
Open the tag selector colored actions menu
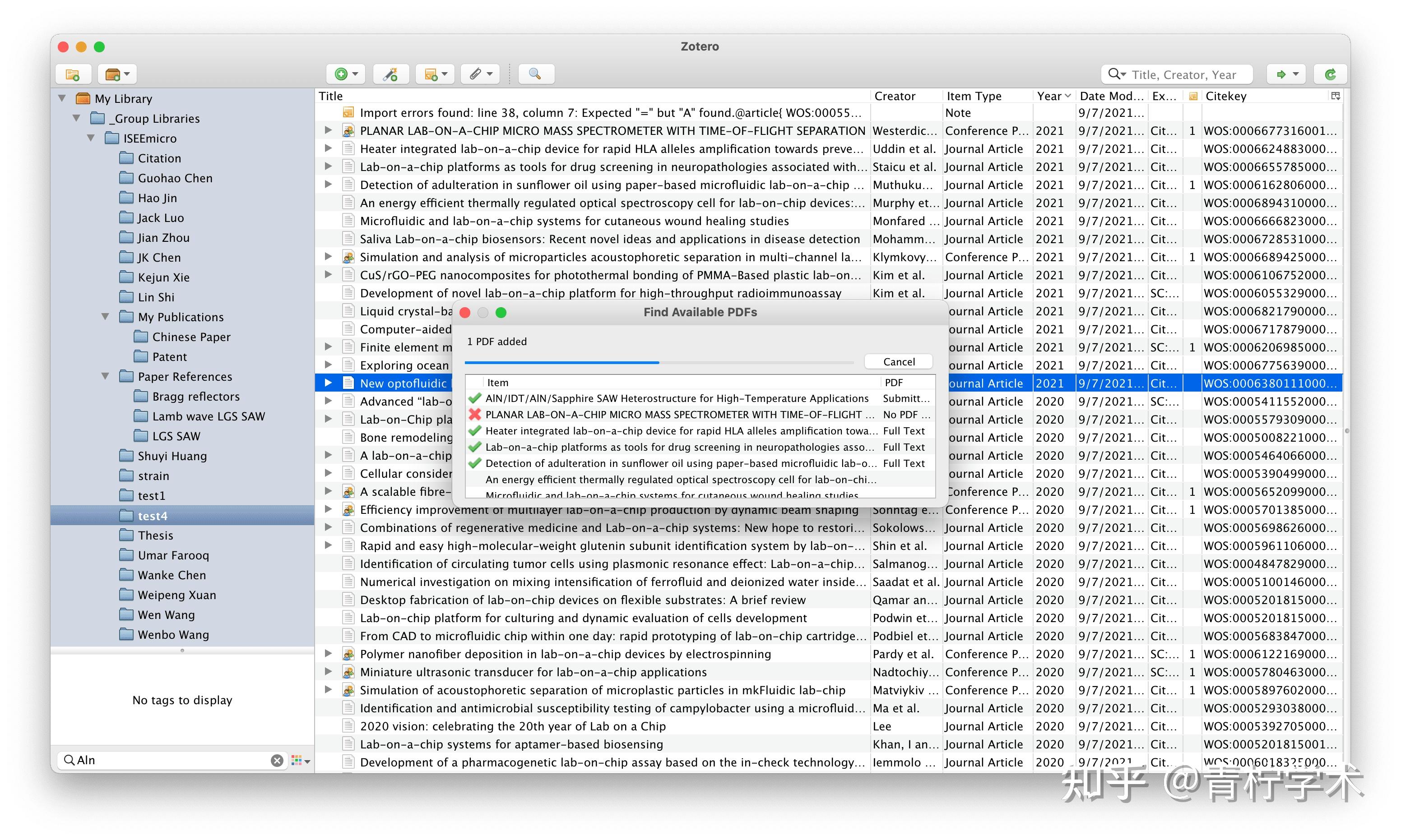coord(300,760)
